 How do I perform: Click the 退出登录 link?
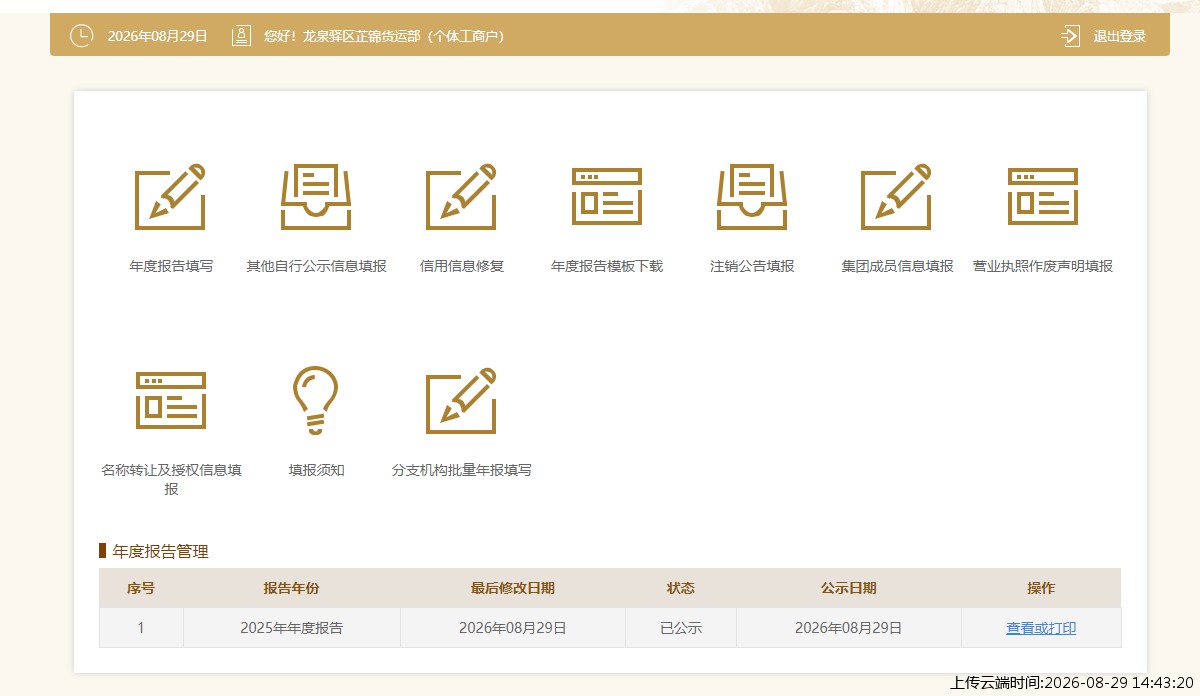1120,36
